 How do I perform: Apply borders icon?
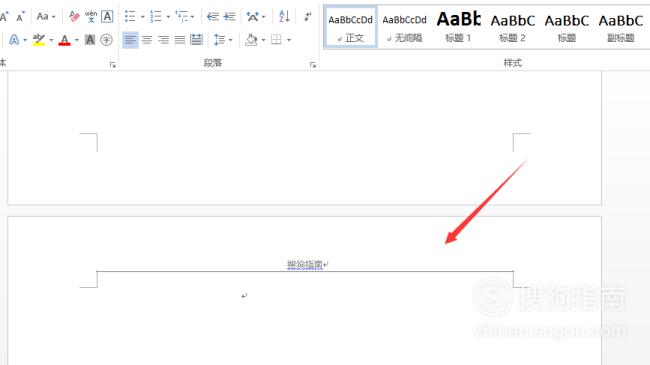(276, 40)
